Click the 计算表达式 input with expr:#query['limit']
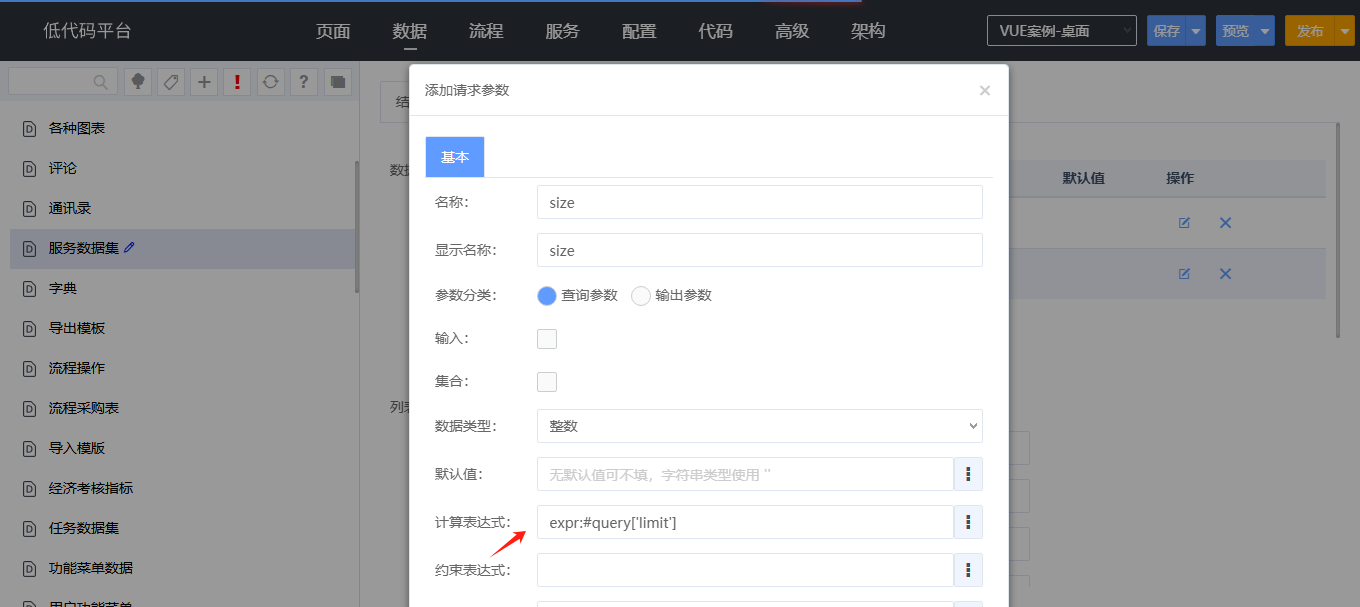This screenshot has width=1360, height=607. pyautogui.click(x=745, y=522)
